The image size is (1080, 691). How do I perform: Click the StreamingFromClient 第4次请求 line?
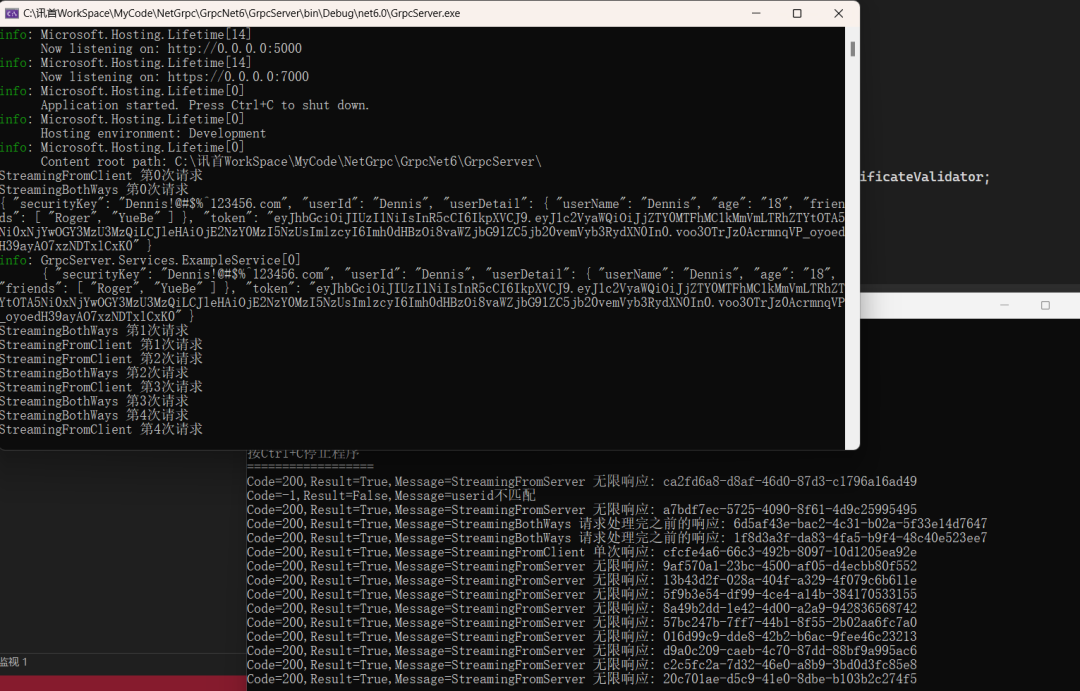click(101, 430)
